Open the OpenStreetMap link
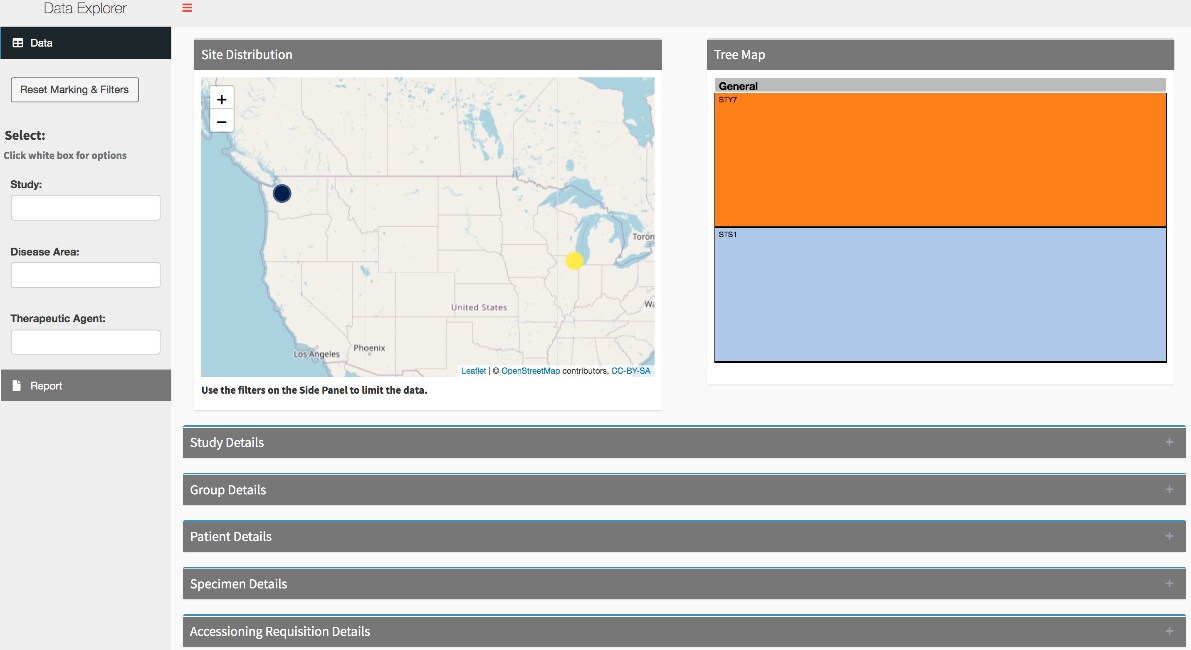1191x650 pixels. point(530,371)
